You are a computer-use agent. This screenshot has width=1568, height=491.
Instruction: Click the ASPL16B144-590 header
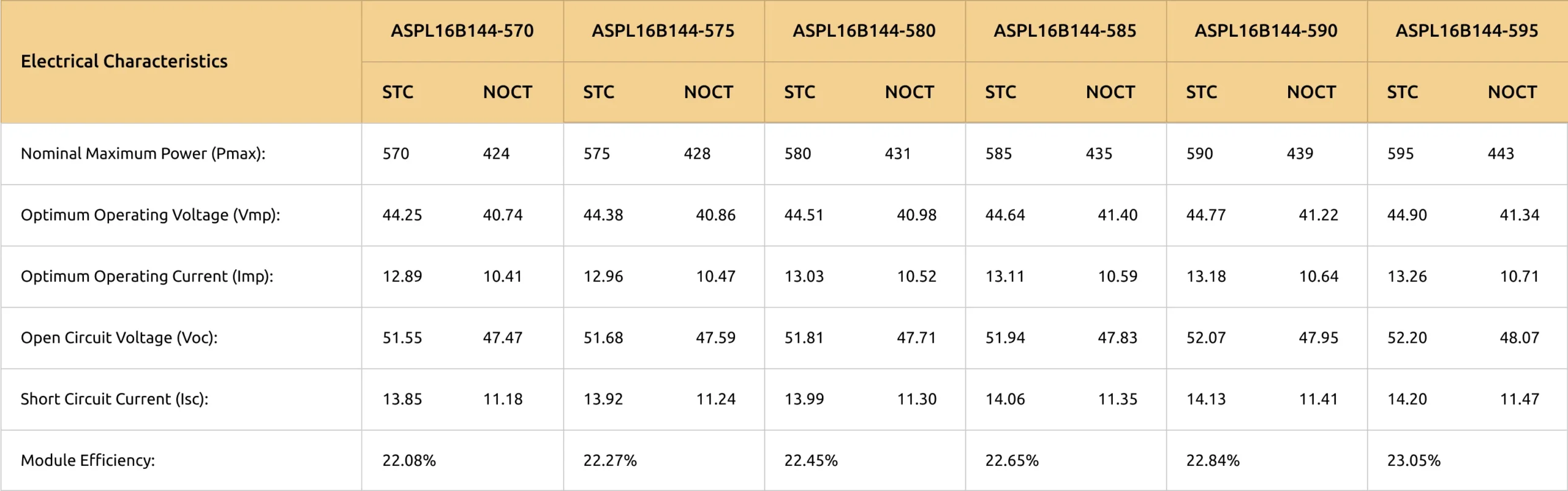(1266, 31)
